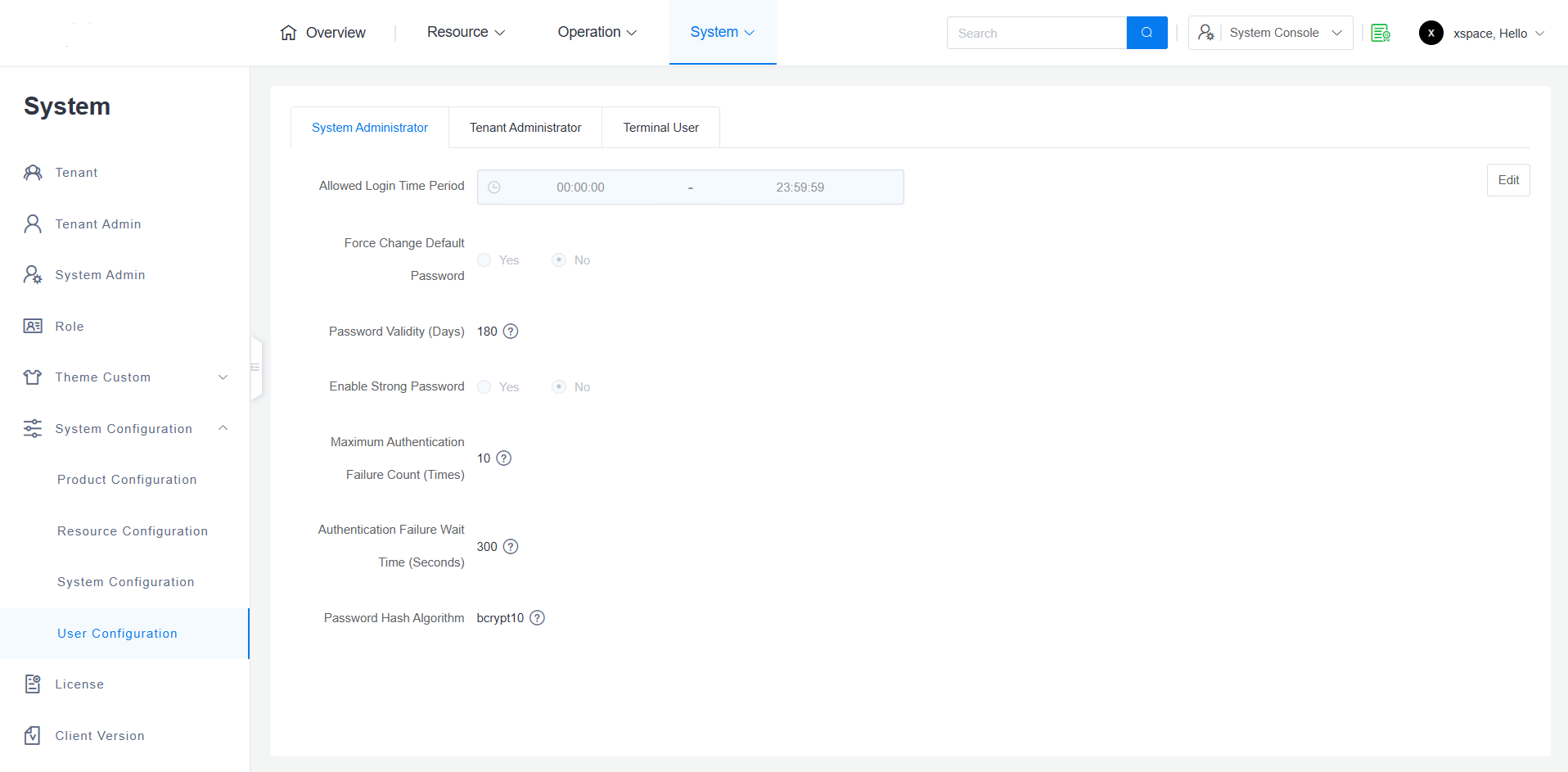Select Yes for Force Change Default Password

(x=484, y=260)
